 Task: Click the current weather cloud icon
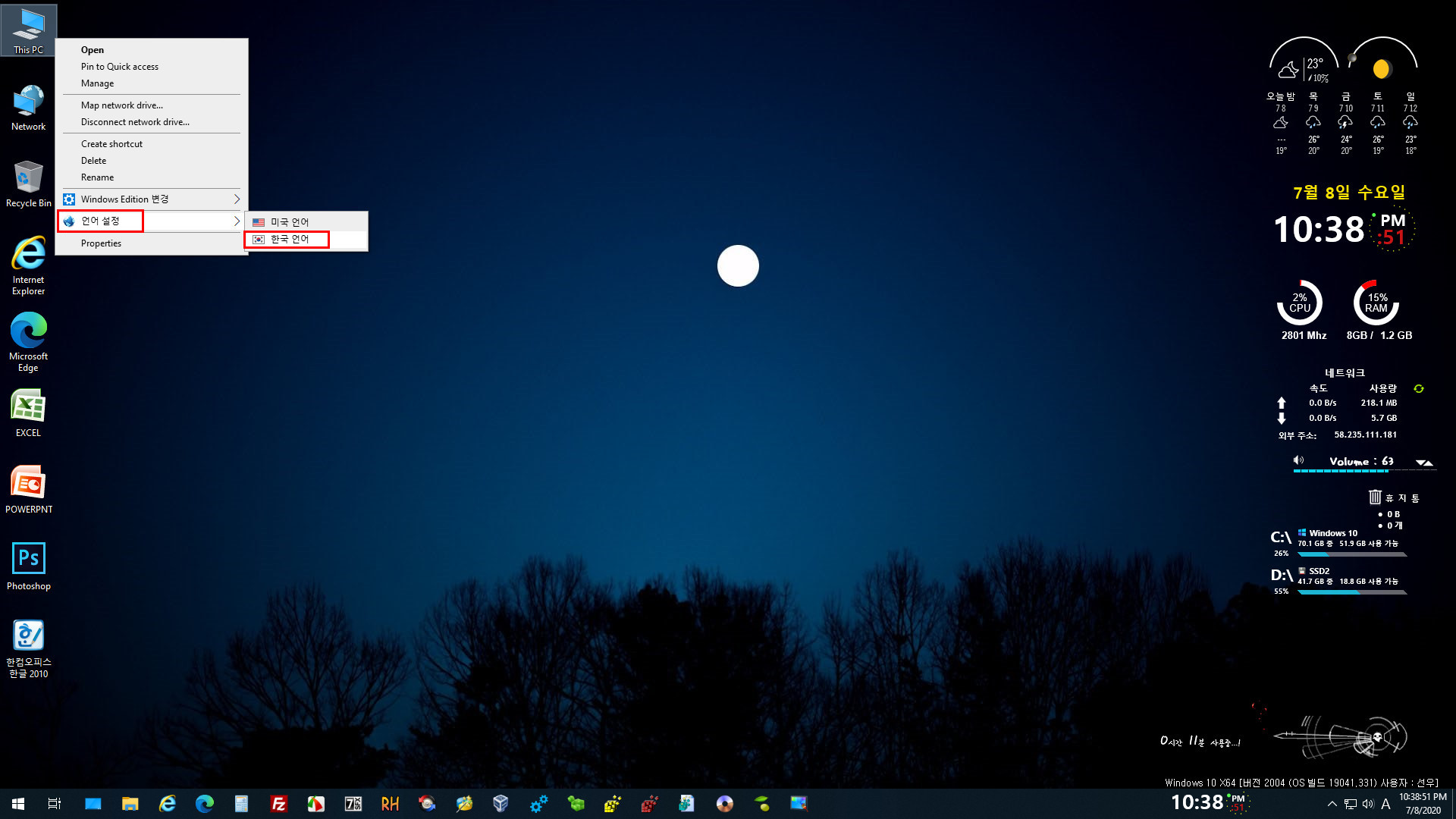coord(1288,71)
